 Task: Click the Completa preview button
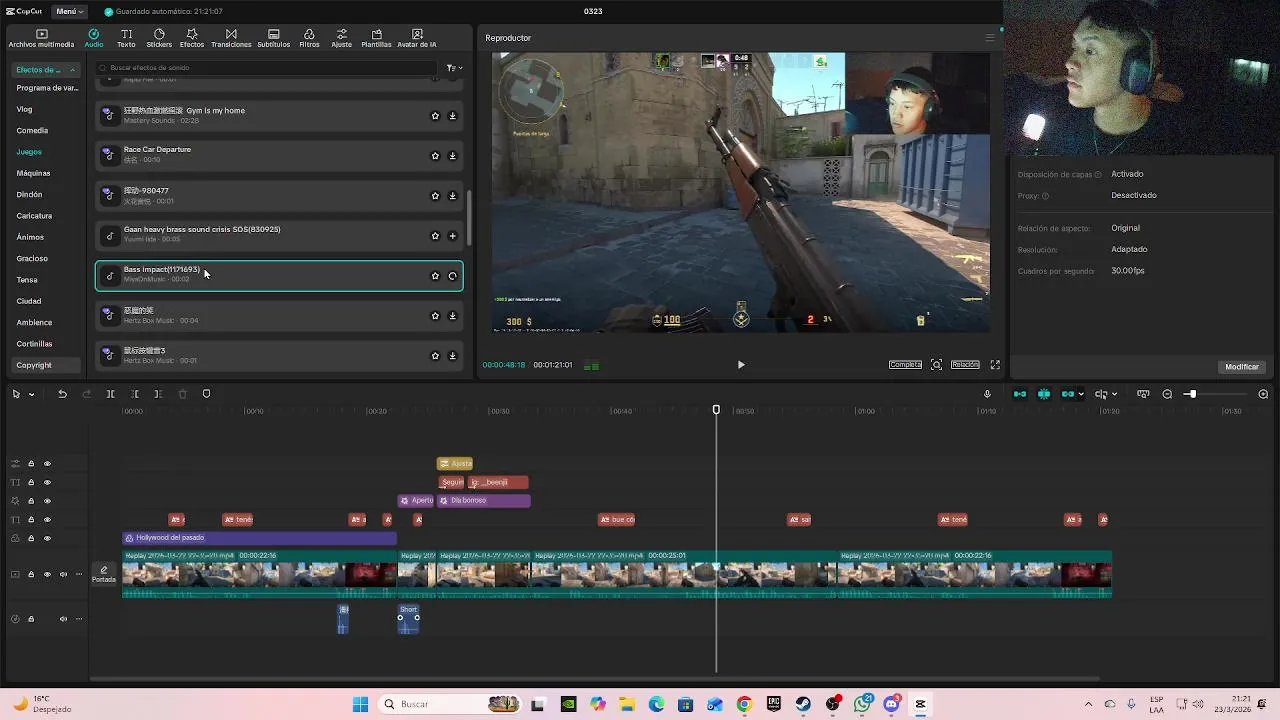[x=905, y=365]
